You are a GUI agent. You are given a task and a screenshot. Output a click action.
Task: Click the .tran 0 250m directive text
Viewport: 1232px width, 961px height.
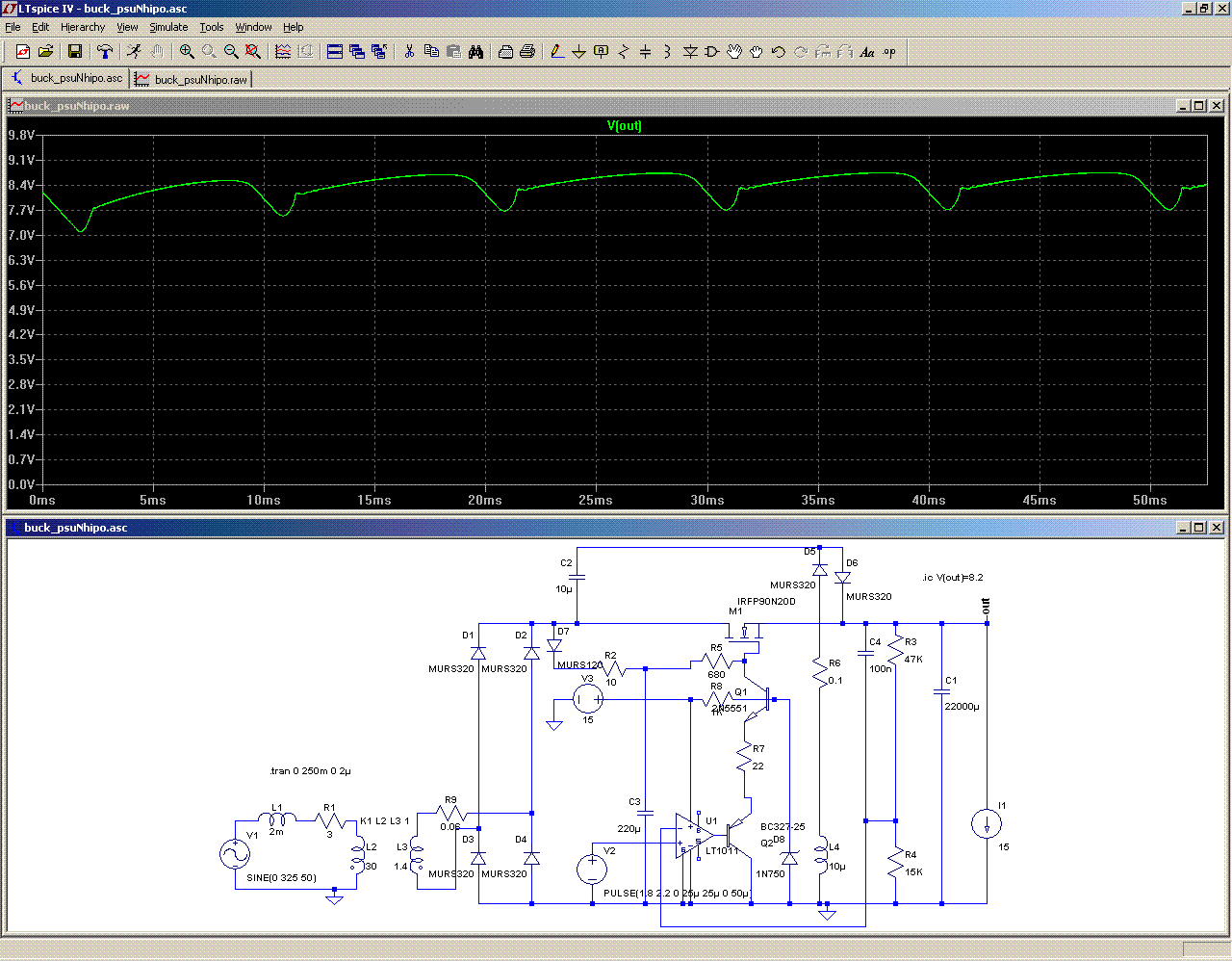(x=310, y=771)
